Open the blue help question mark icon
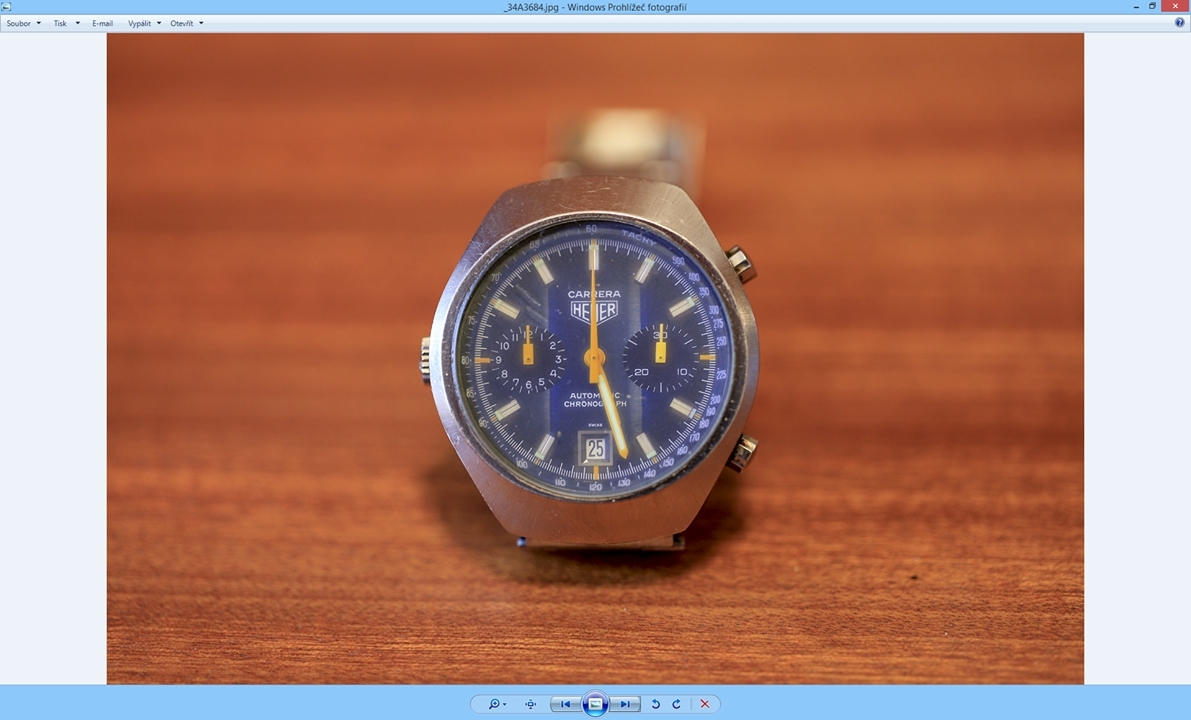This screenshot has width=1191, height=720. pyautogui.click(x=1179, y=23)
